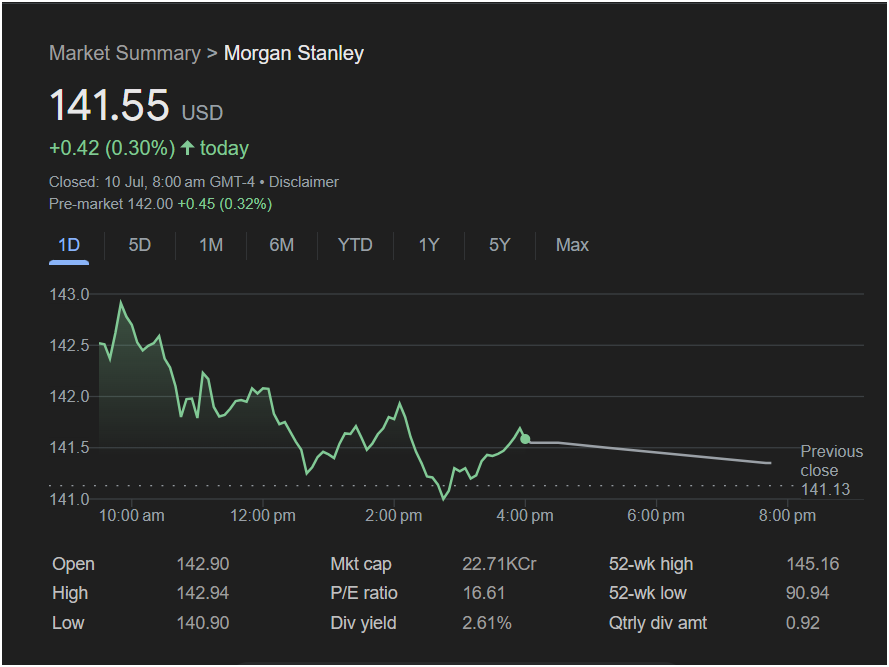Click the 4:00 pm axis label
This screenshot has width=889, height=667.
[525, 516]
